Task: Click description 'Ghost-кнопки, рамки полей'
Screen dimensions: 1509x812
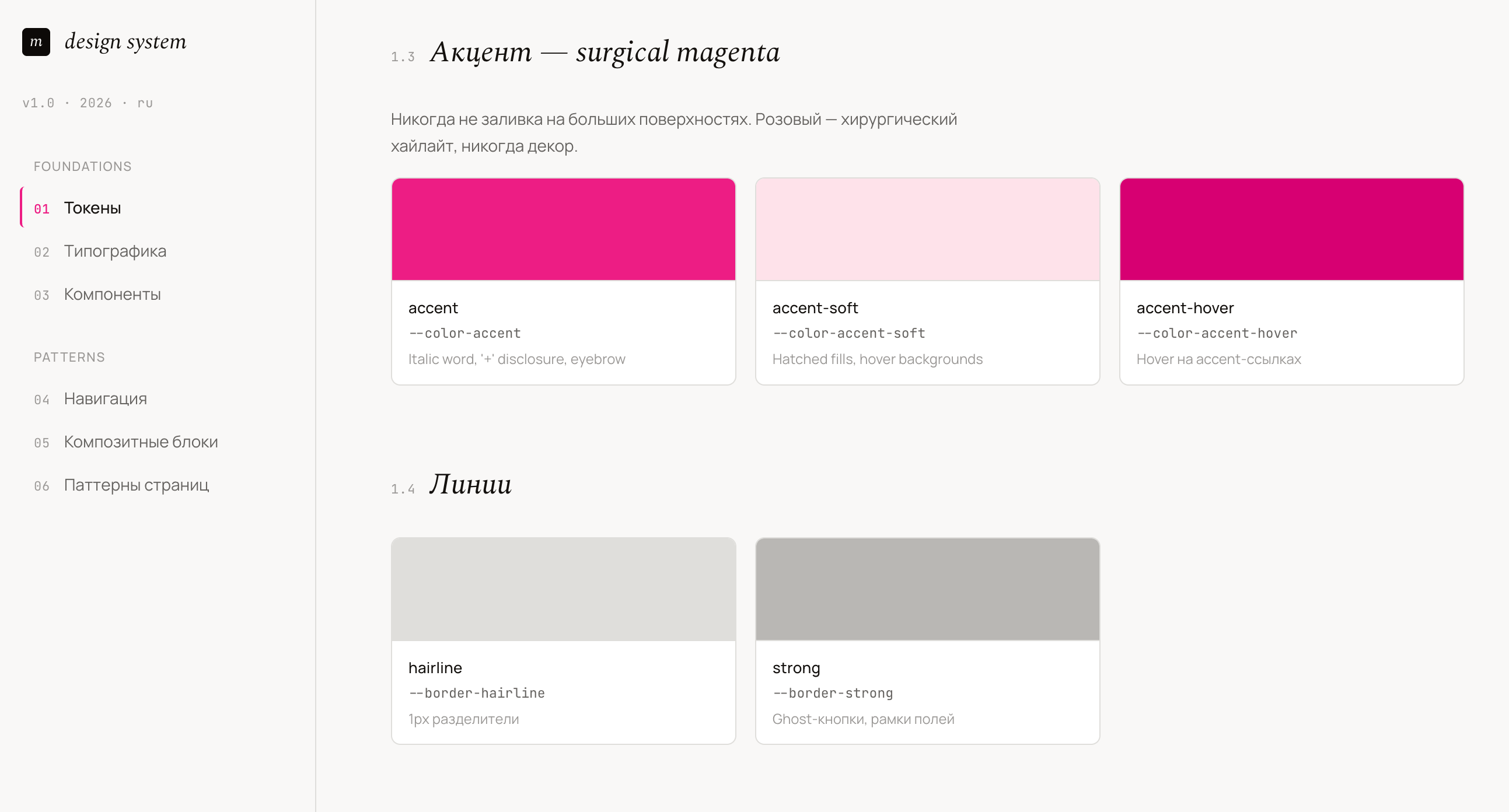Action: [863, 719]
